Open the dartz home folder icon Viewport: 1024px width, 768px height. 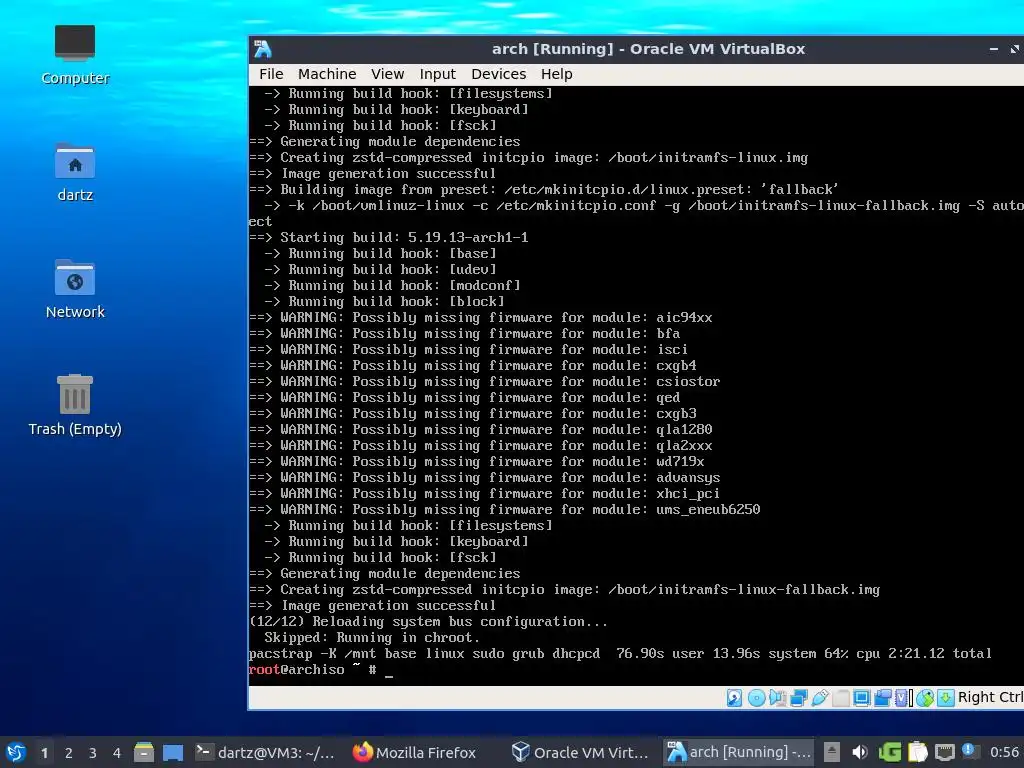point(74,172)
